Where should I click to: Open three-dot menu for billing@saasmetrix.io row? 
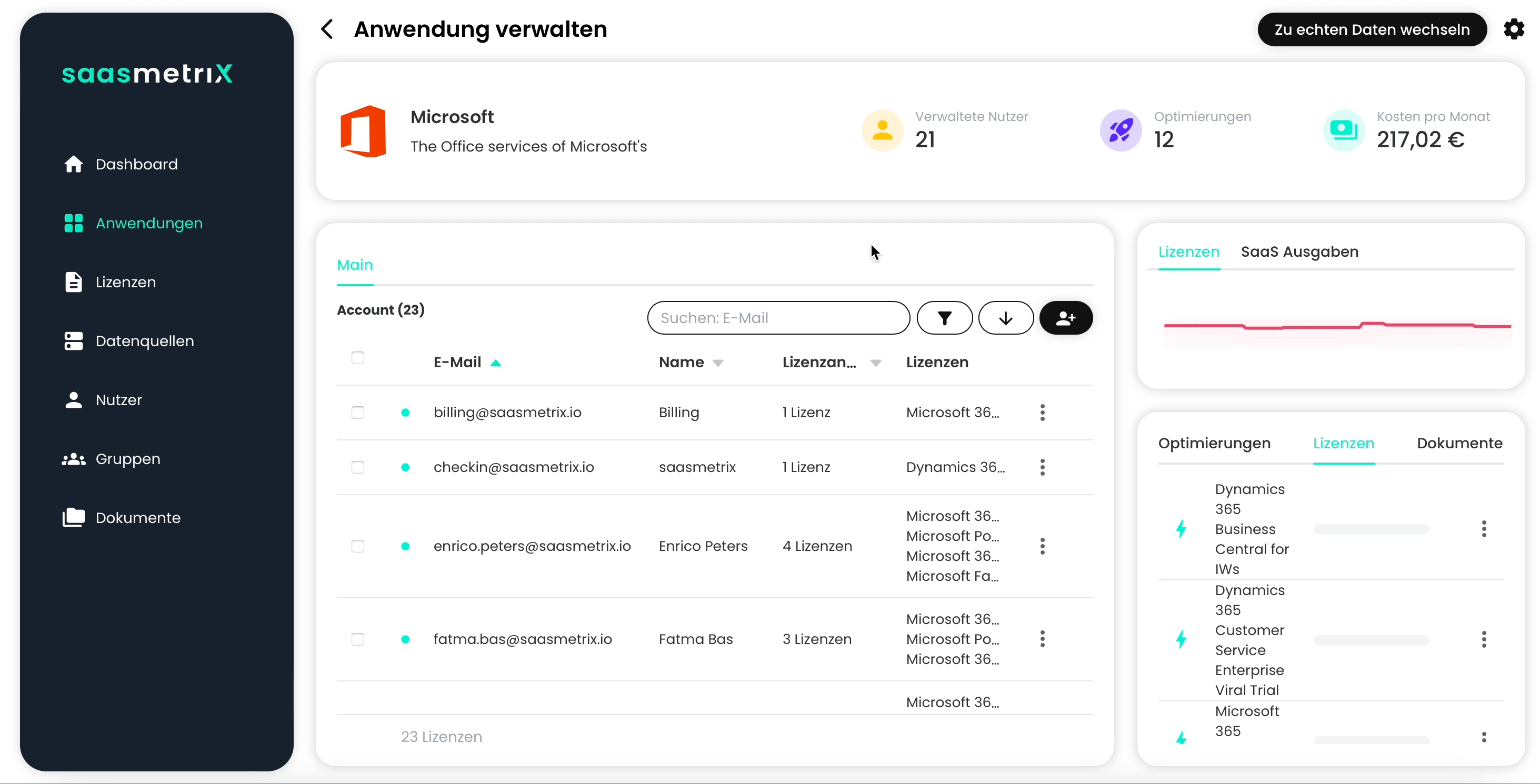tap(1042, 413)
